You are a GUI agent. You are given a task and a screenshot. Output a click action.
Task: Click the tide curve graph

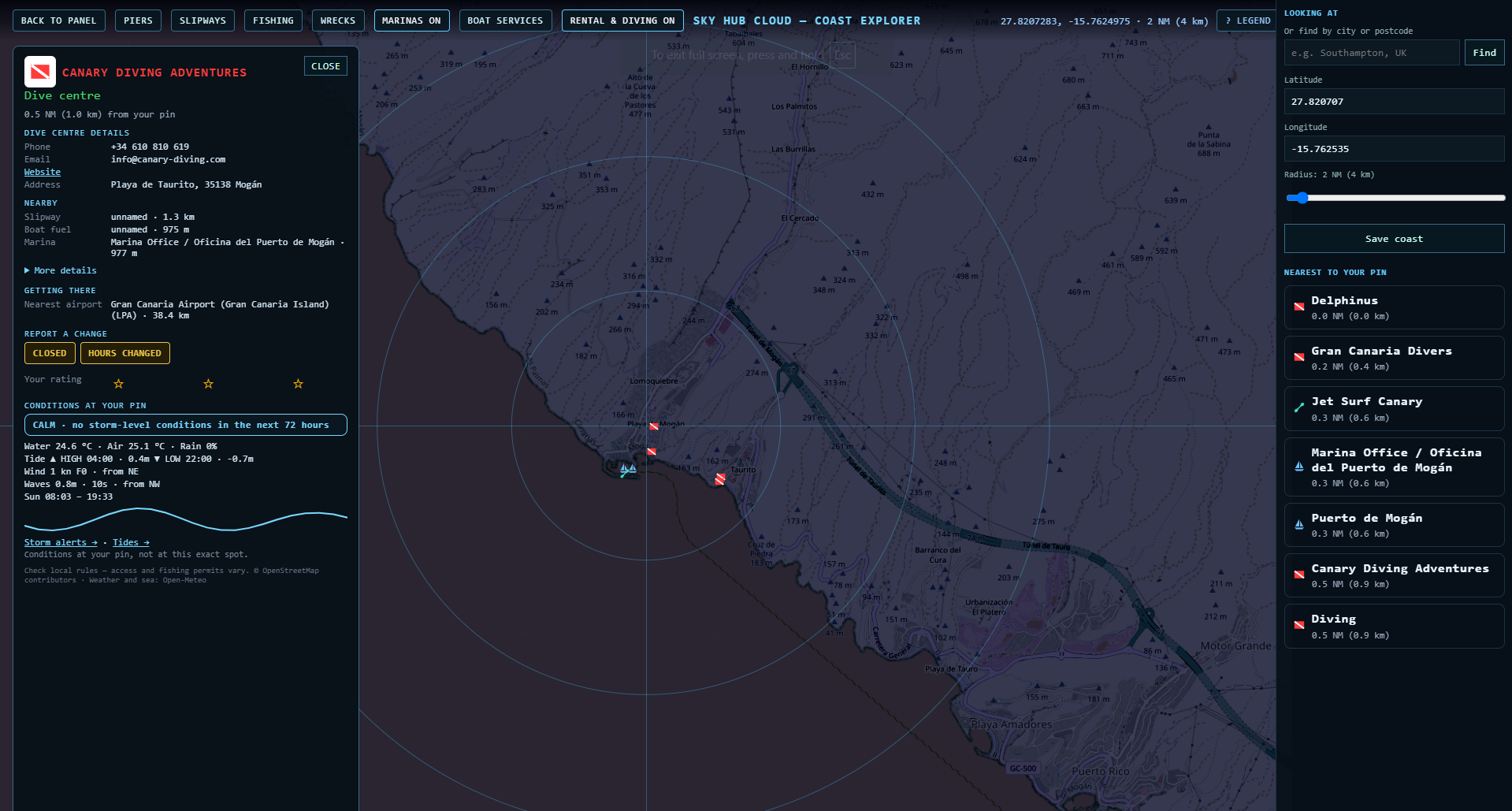[186, 519]
